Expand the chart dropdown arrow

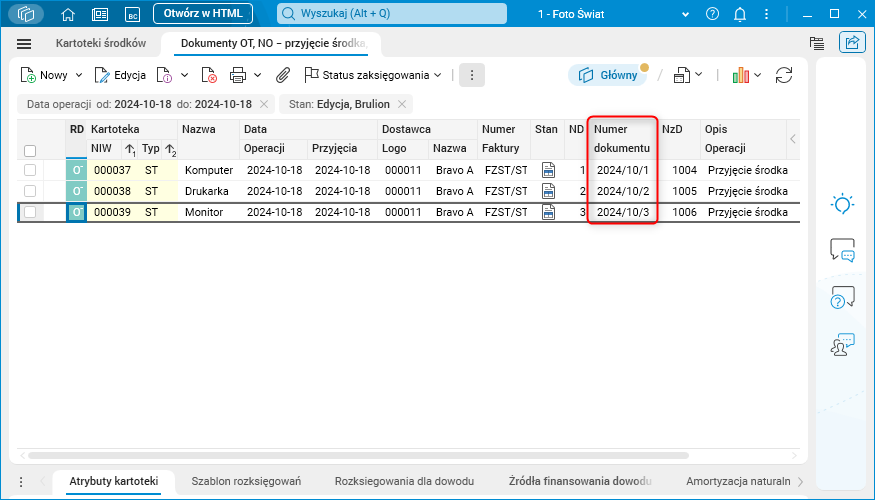tap(757, 75)
